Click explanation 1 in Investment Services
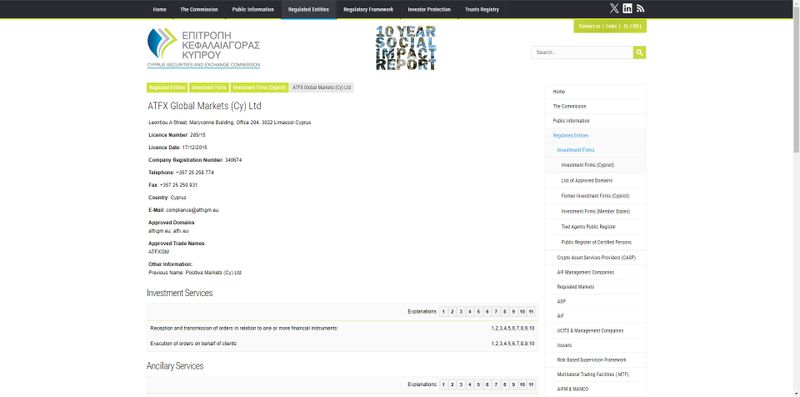Screen dimensions: 800x397 pos(443,312)
